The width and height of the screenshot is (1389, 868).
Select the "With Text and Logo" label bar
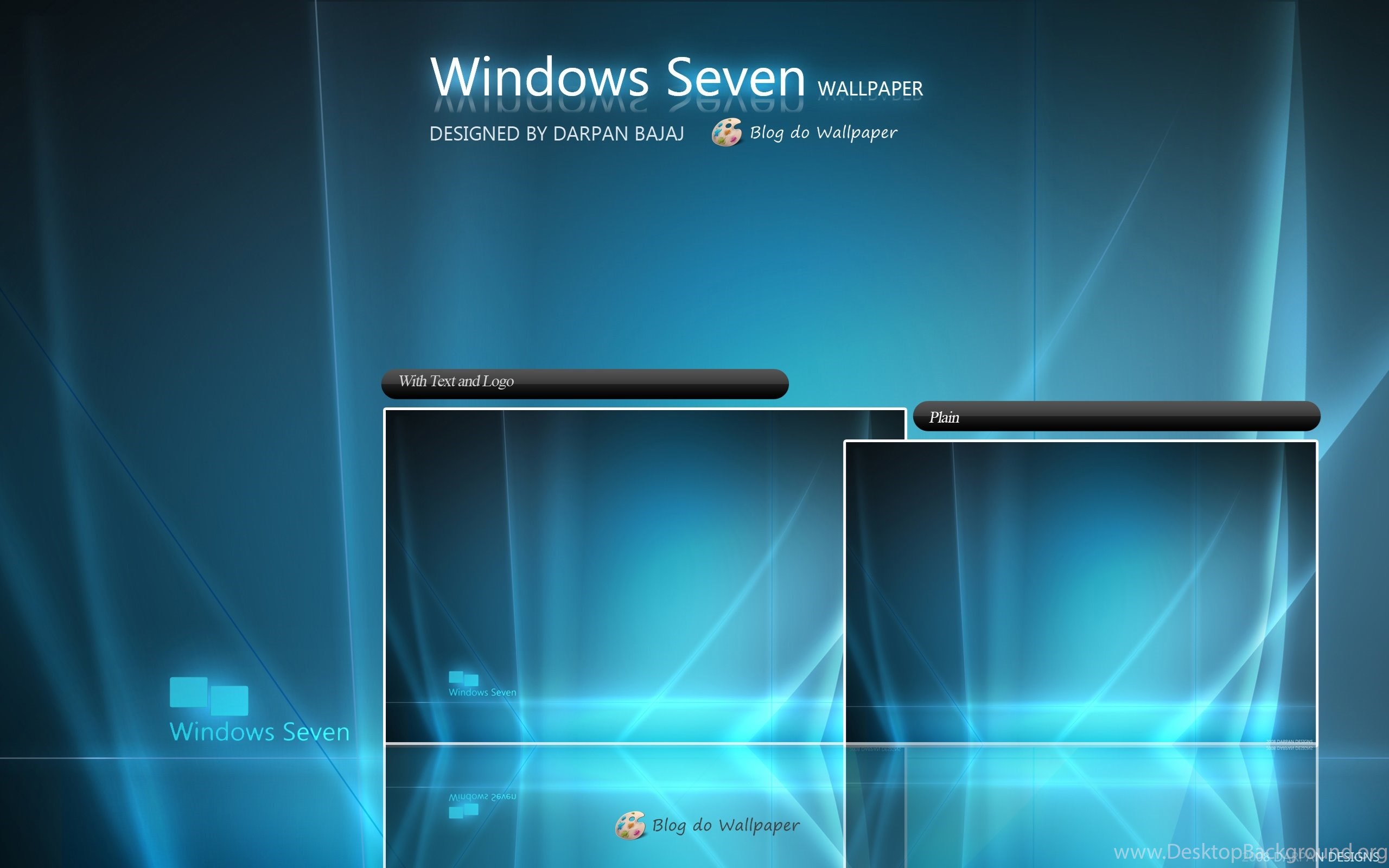[x=584, y=384]
